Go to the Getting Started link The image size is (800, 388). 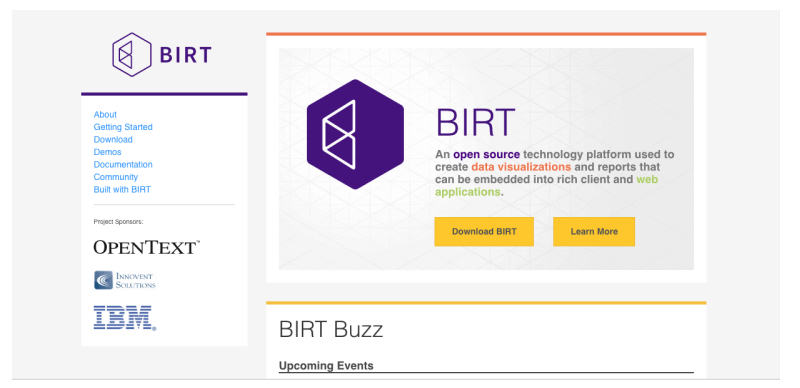click(123, 127)
